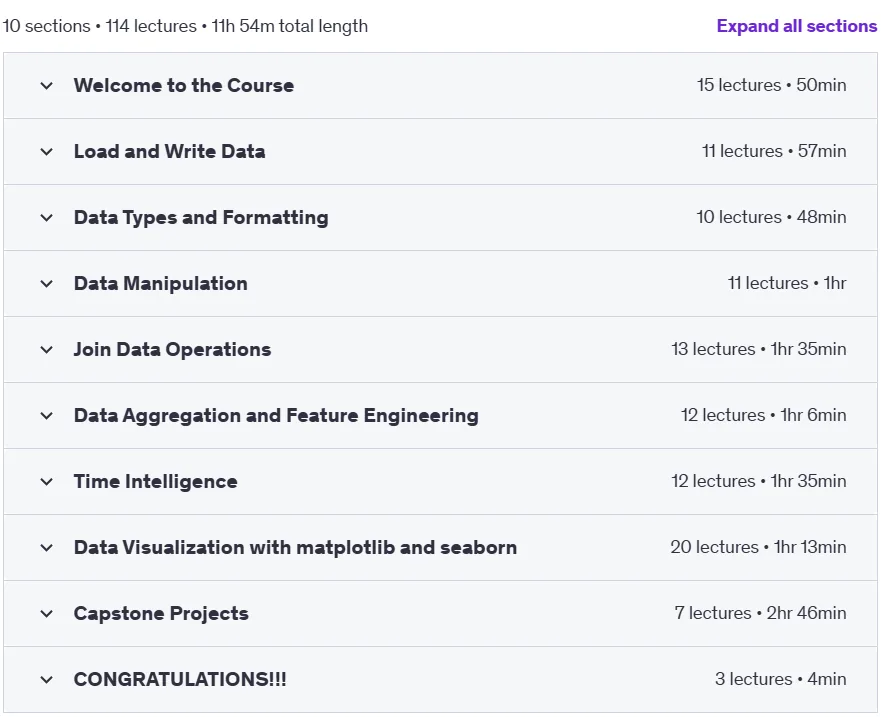Expand chevron beside Welcome to the Course
Image resolution: width=881 pixels, height=717 pixels.
47,86
